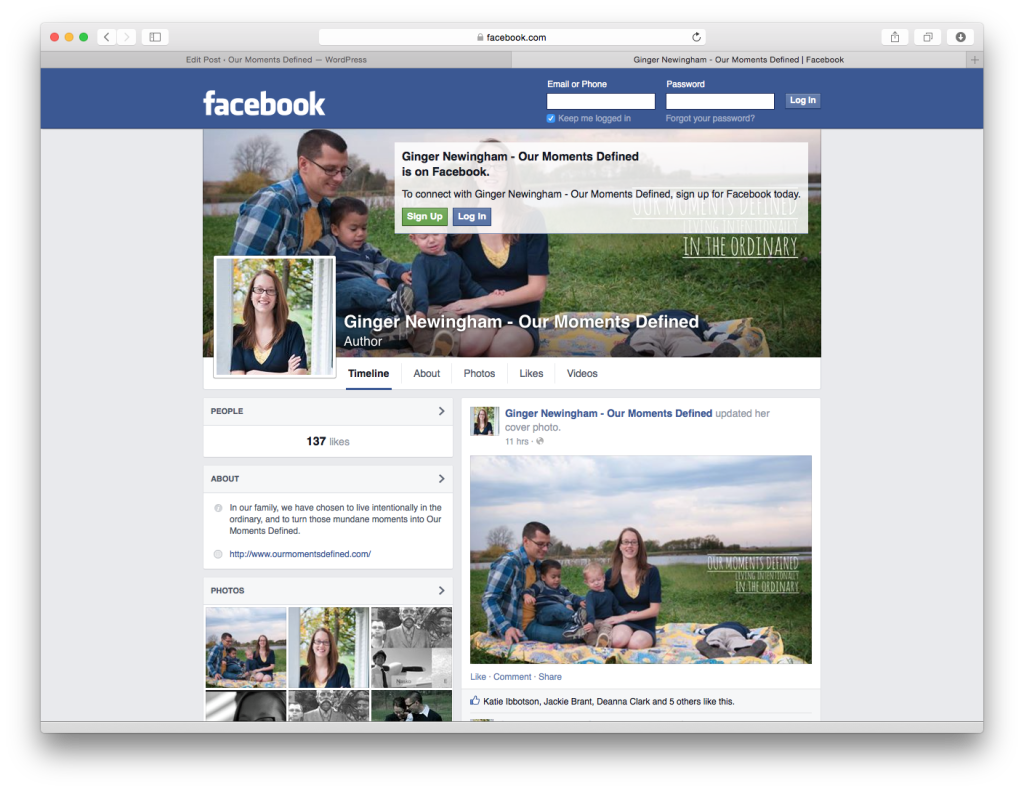1024x791 pixels.
Task: Click the green Sign Up button
Action: tap(424, 216)
